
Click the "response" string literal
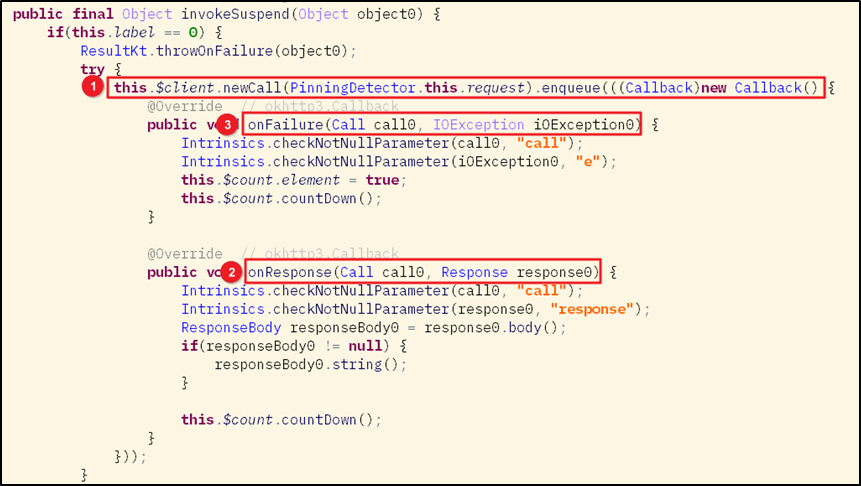point(592,309)
